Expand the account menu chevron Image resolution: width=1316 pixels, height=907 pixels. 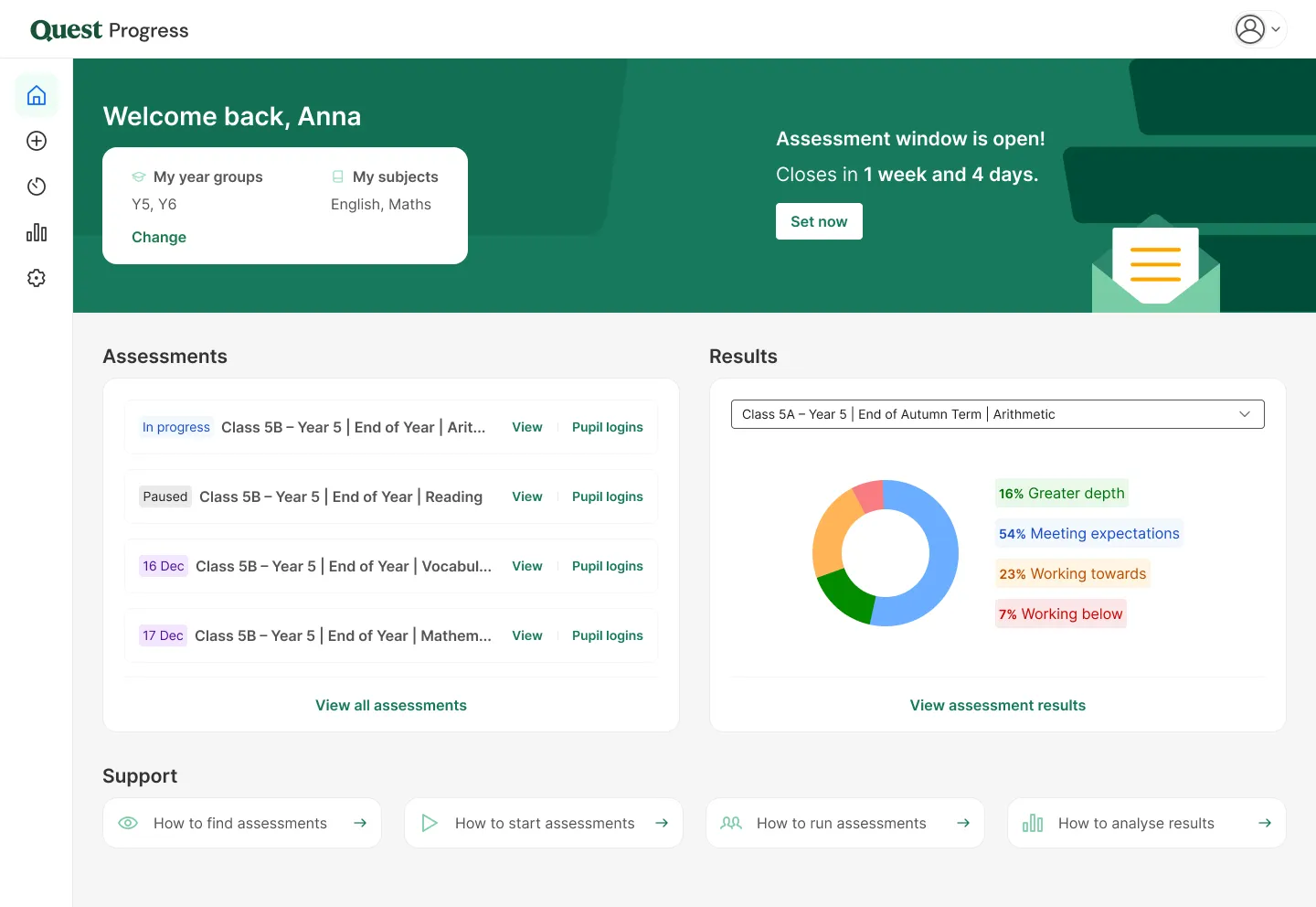pos(1277,28)
